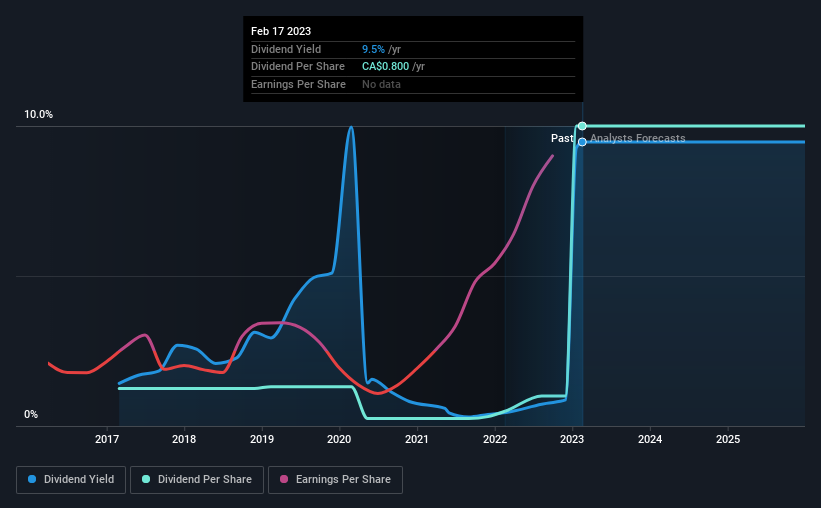Toggle the Dividend Yield legend button

[71, 480]
